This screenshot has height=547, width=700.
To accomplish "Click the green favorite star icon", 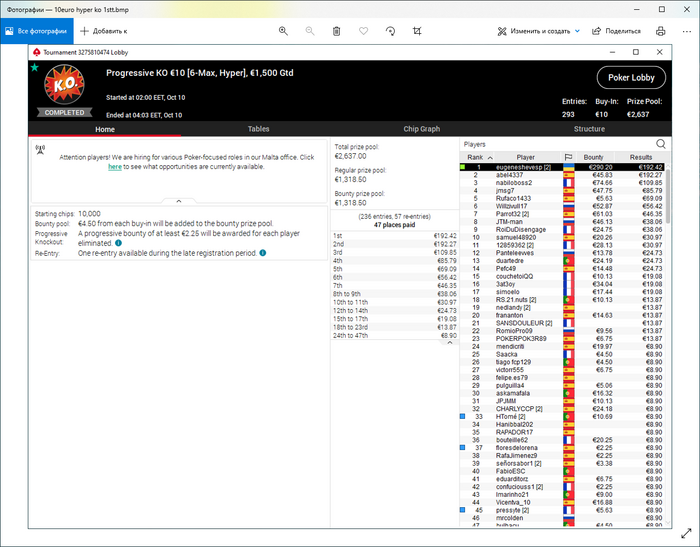I will click(34, 67).
